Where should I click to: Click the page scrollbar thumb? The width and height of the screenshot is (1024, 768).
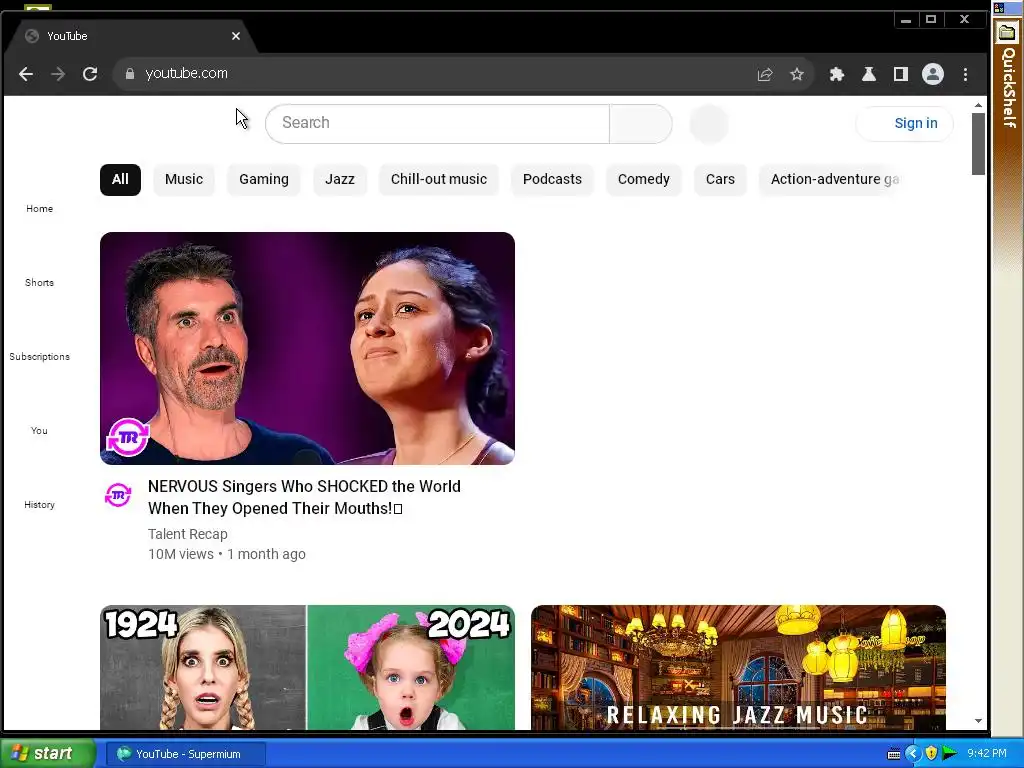pos(978,144)
